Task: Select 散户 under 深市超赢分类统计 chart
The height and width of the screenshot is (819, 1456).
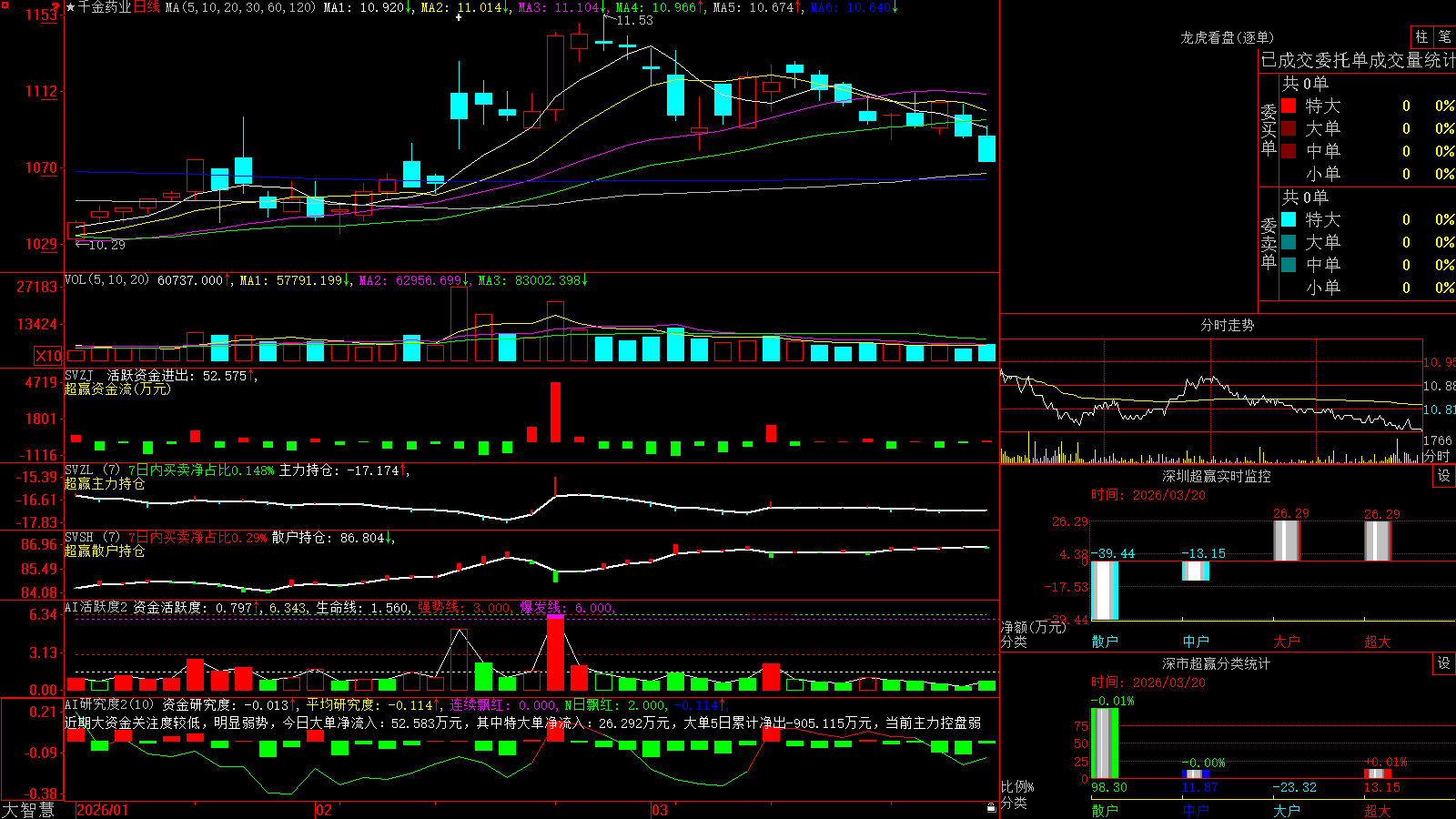Action: click(x=1105, y=810)
